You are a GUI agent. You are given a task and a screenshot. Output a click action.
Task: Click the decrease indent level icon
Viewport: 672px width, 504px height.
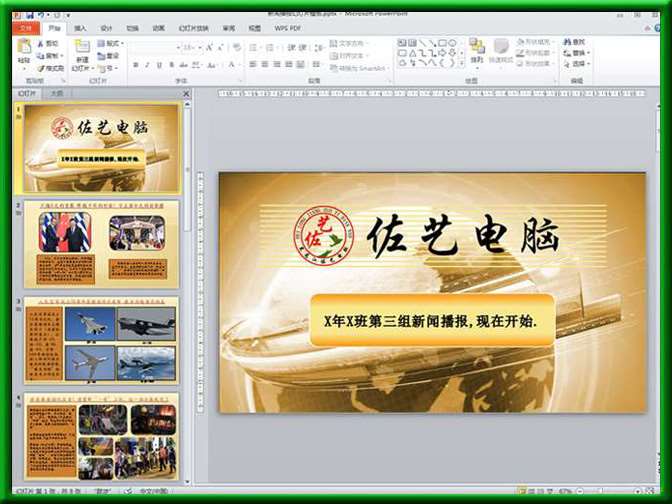(292, 48)
